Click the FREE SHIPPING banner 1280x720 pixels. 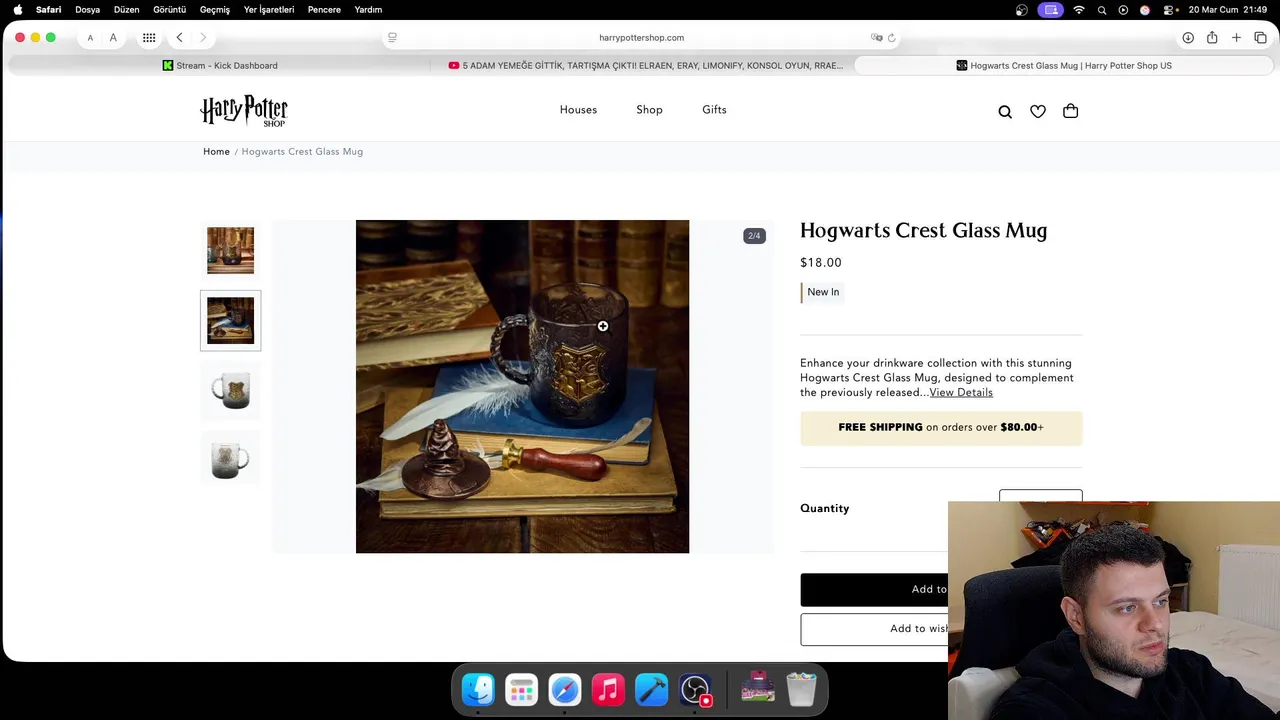(x=941, y=427)
